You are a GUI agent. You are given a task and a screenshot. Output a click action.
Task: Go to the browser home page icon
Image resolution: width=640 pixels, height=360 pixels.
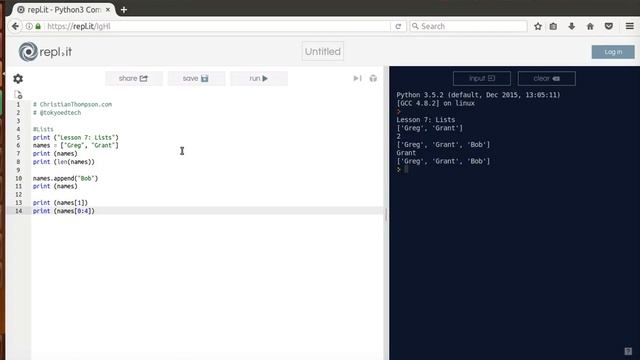point(590,26)
